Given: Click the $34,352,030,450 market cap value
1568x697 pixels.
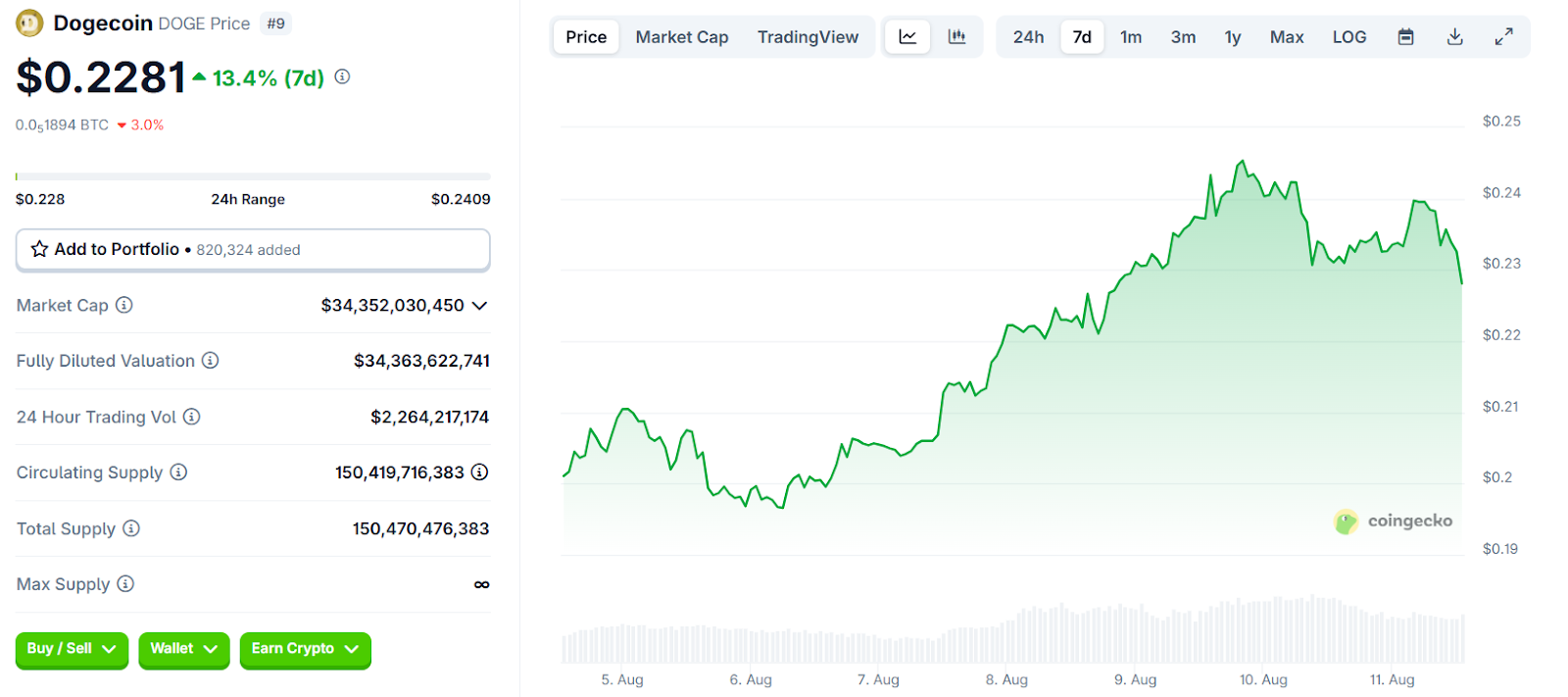Looking at the screenshot, I should [392, 306].
